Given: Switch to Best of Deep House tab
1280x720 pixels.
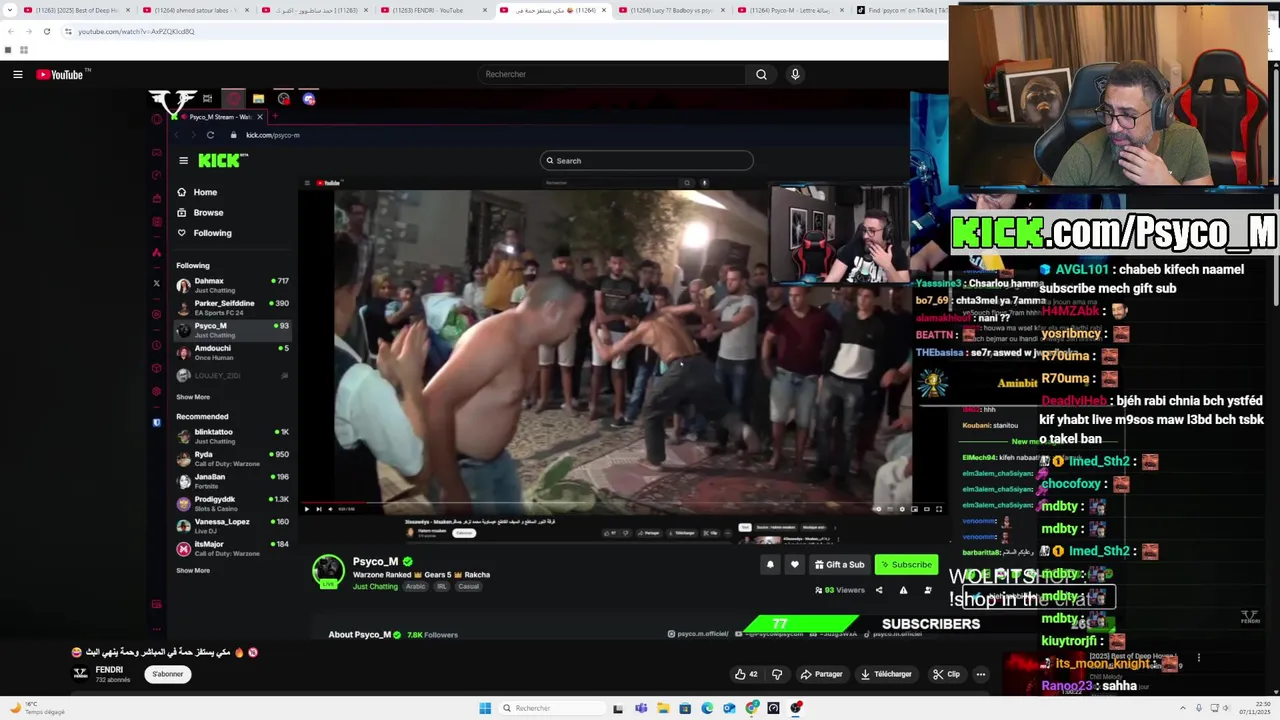Looking at the screenshot, I should (x=75, y=10).
